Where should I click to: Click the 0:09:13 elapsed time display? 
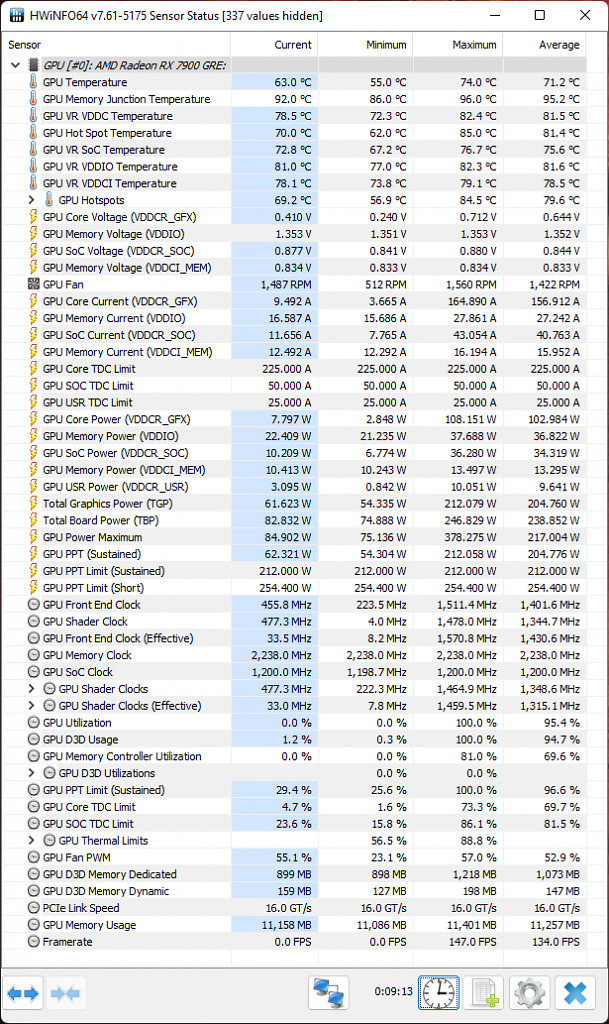pyautogui.click(x=393, y=991)
